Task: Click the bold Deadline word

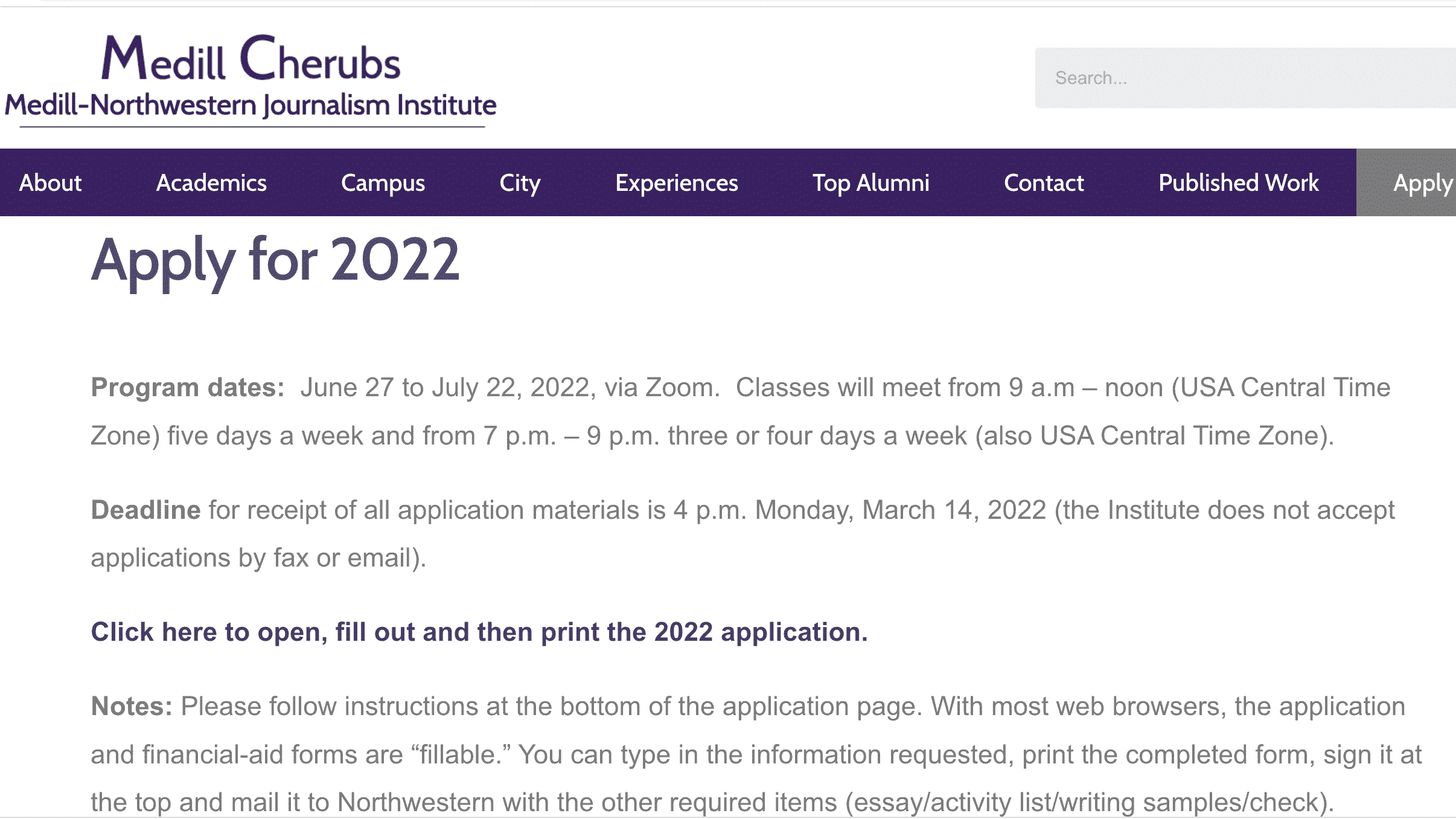Action: tap(145, 510)
